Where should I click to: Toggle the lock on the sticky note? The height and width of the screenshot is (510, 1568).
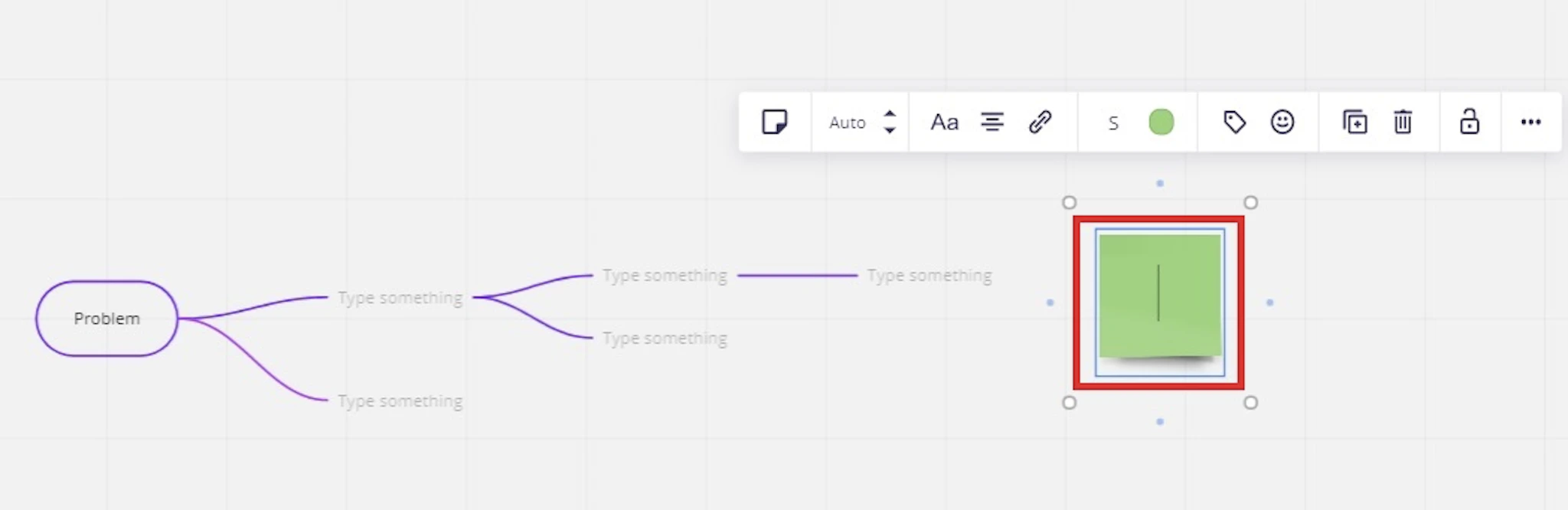click(1469, 123)
